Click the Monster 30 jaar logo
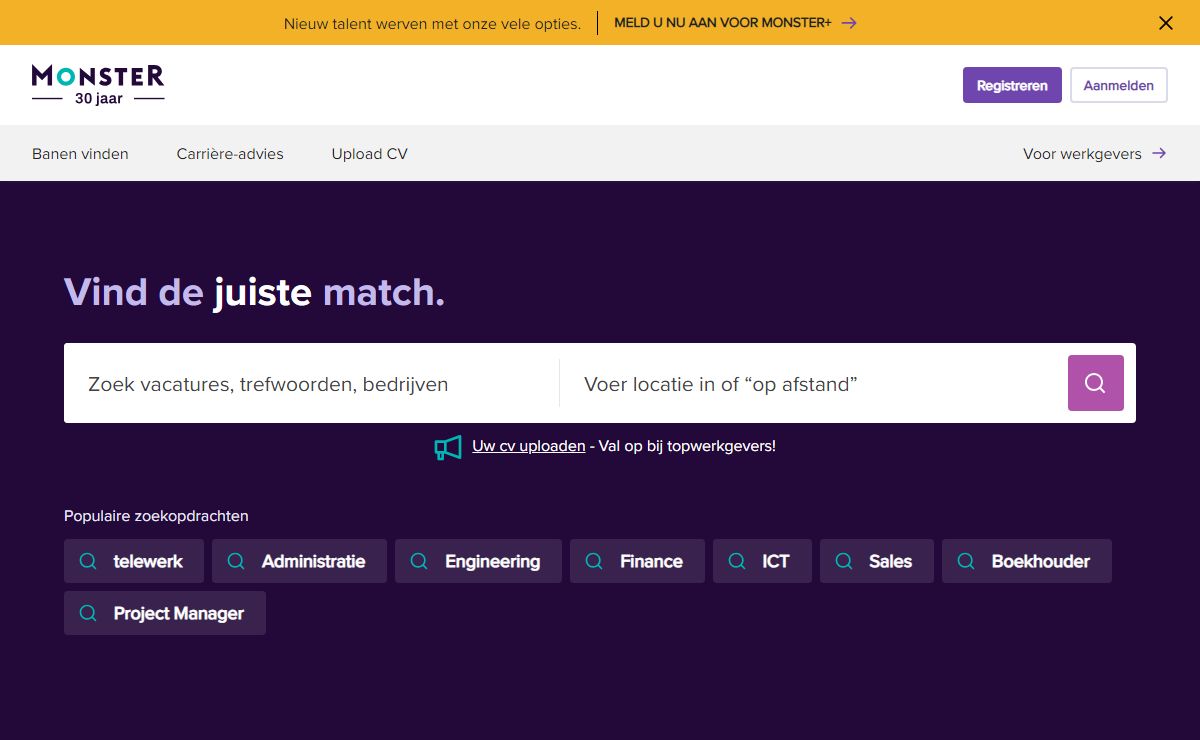Screen dimensions: 1200x740 98,85
